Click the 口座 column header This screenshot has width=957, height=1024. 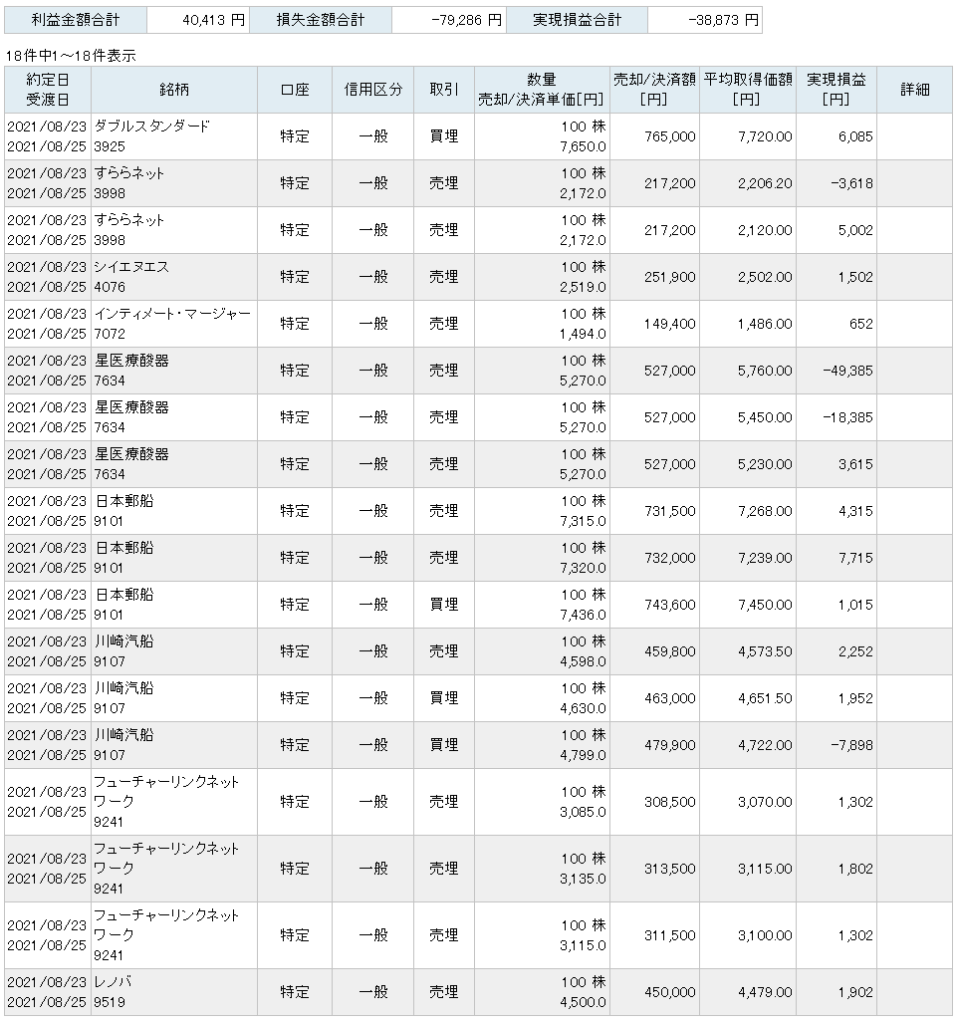295,89
